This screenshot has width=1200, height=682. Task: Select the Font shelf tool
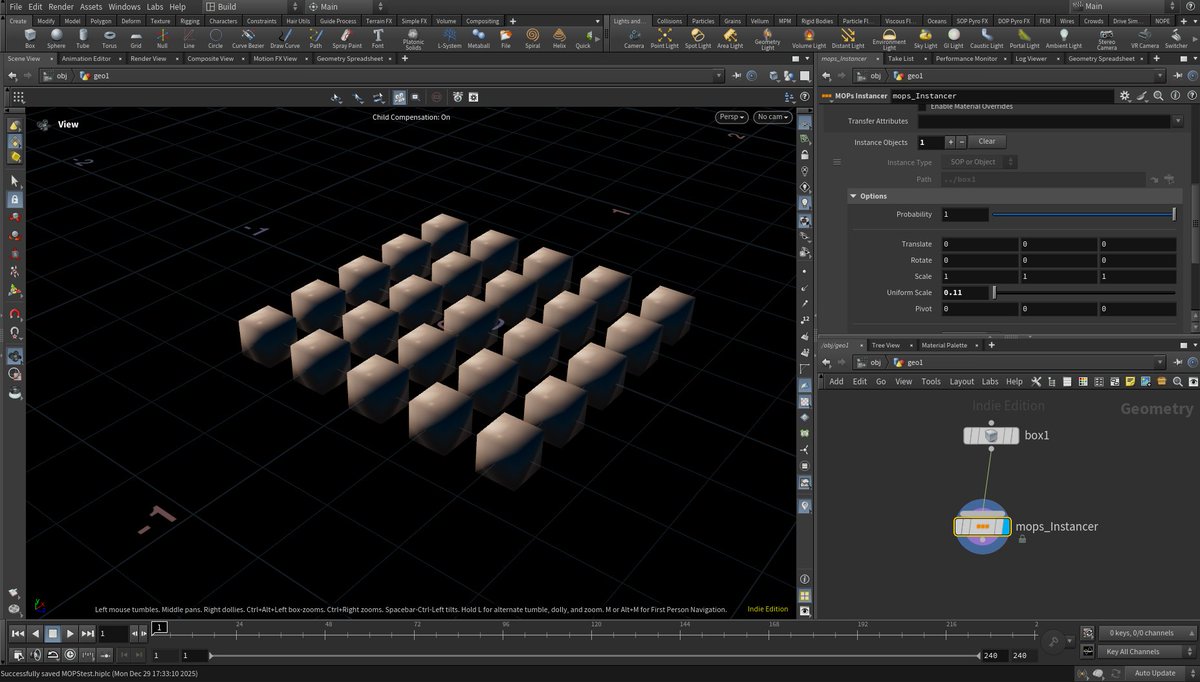click(x=378, y=38)
